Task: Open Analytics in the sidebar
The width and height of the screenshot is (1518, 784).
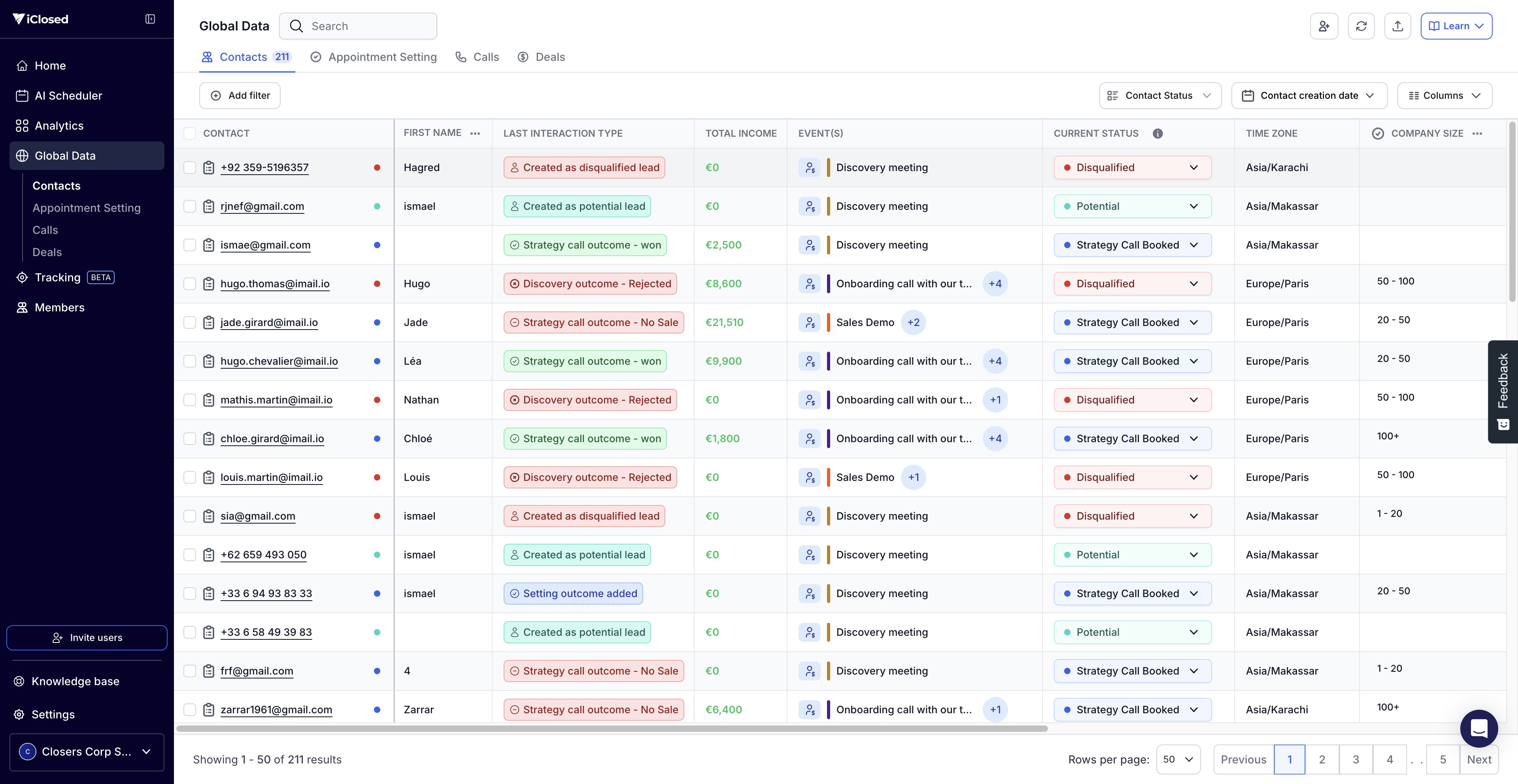Action: tap(59, 125)
